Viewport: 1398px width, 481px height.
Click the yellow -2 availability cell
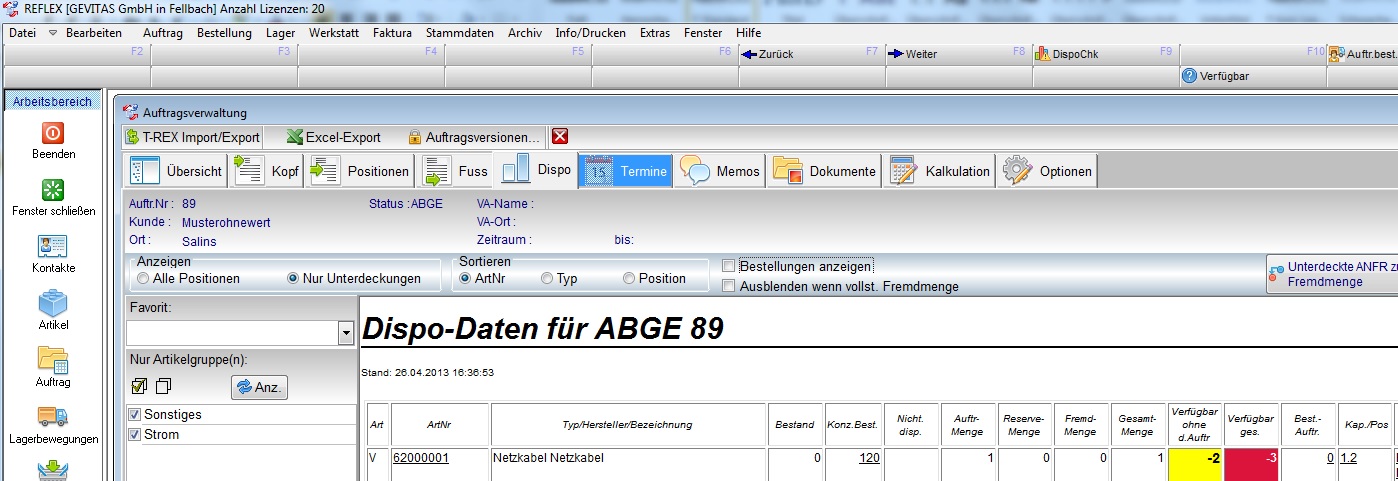pos(1194,458)
